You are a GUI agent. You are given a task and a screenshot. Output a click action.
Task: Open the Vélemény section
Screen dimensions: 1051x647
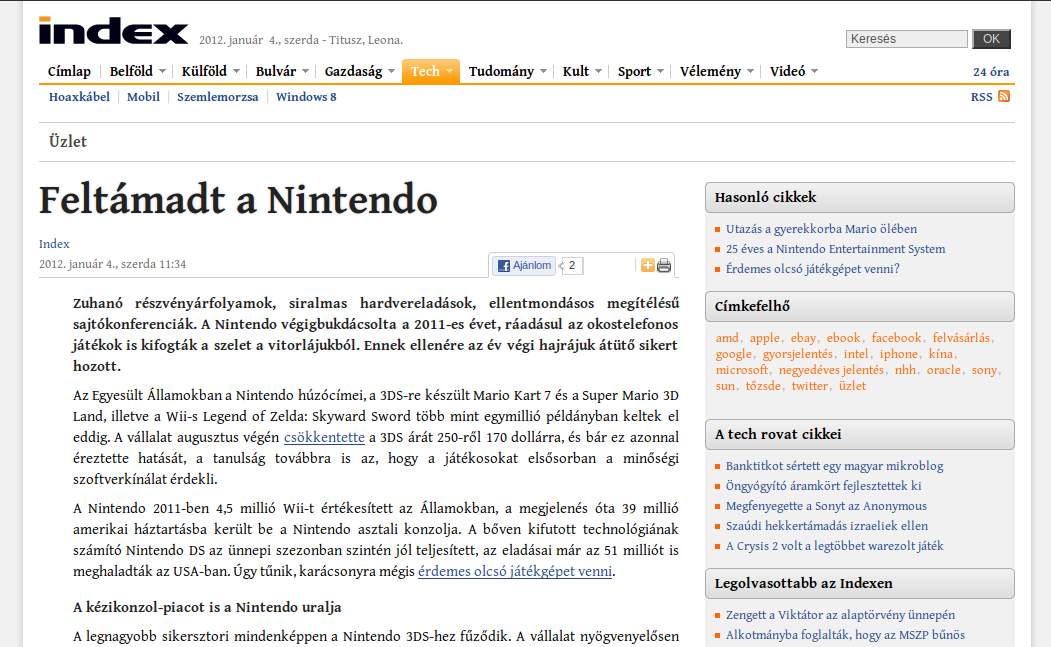click(710, 71)
